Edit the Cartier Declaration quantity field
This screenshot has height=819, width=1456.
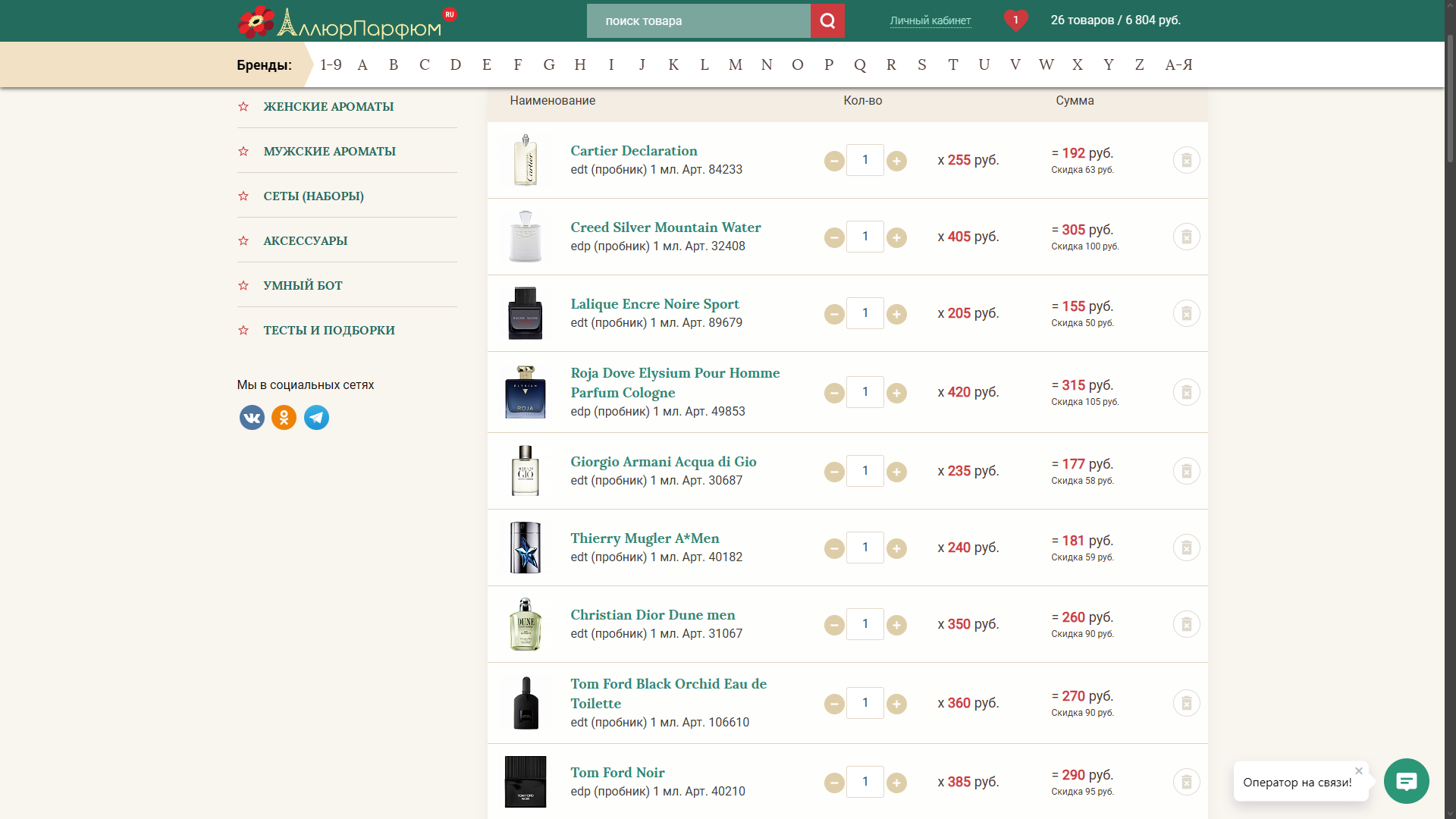865,160
